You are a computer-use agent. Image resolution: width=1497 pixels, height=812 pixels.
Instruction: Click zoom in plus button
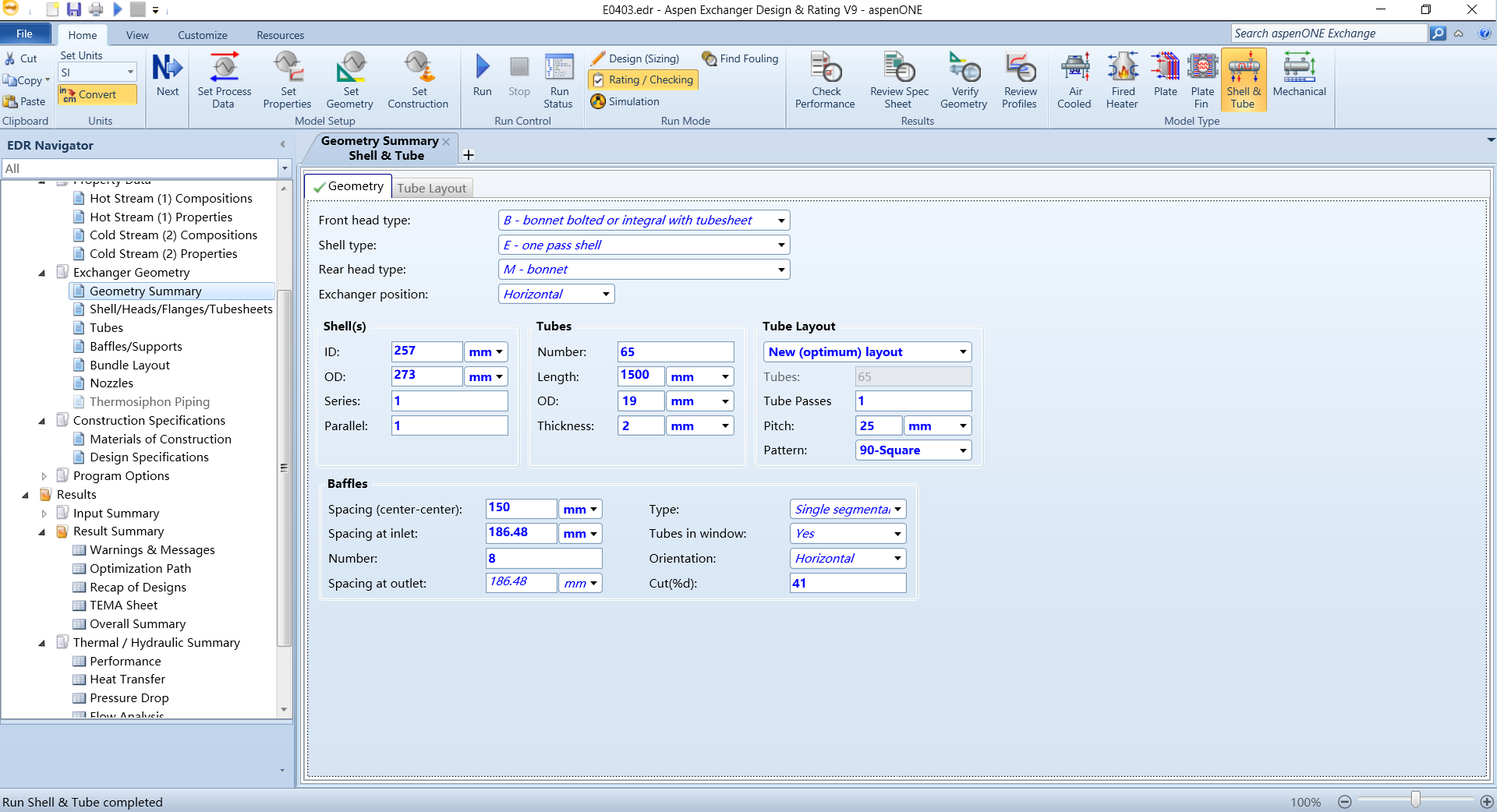pyautogui.click(x=1487, y=802)
